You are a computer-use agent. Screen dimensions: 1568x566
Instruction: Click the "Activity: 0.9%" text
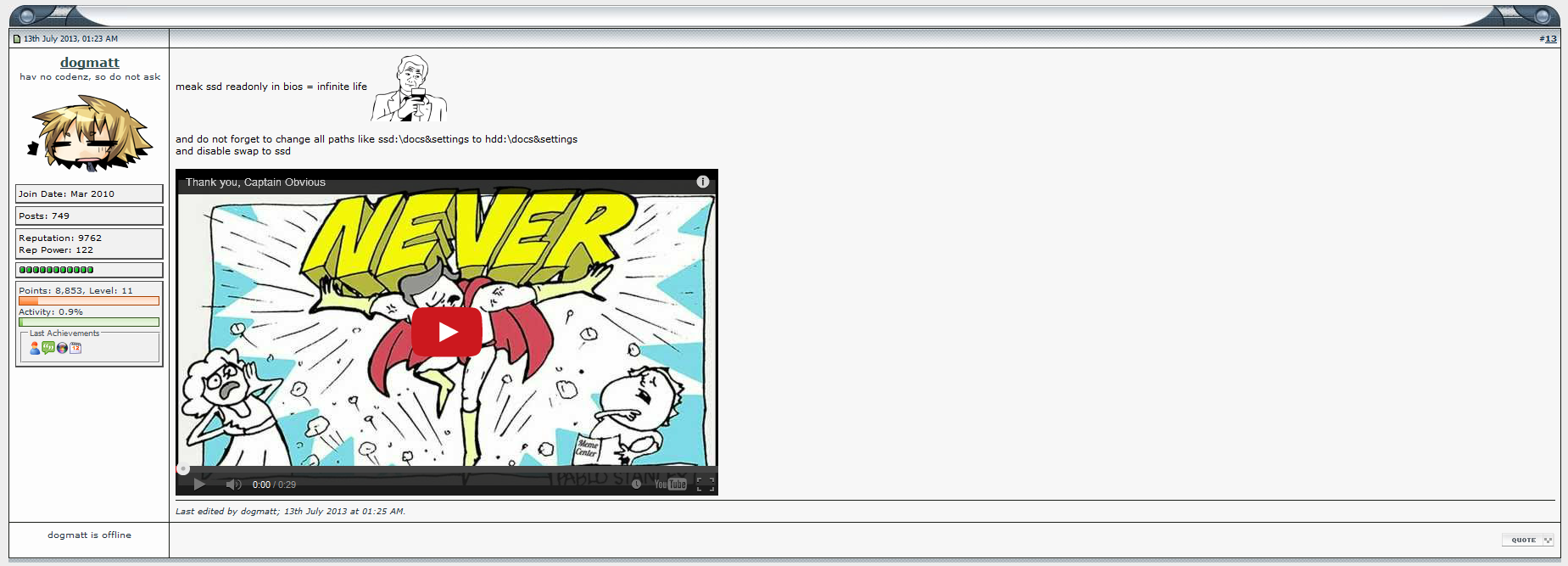51,311
